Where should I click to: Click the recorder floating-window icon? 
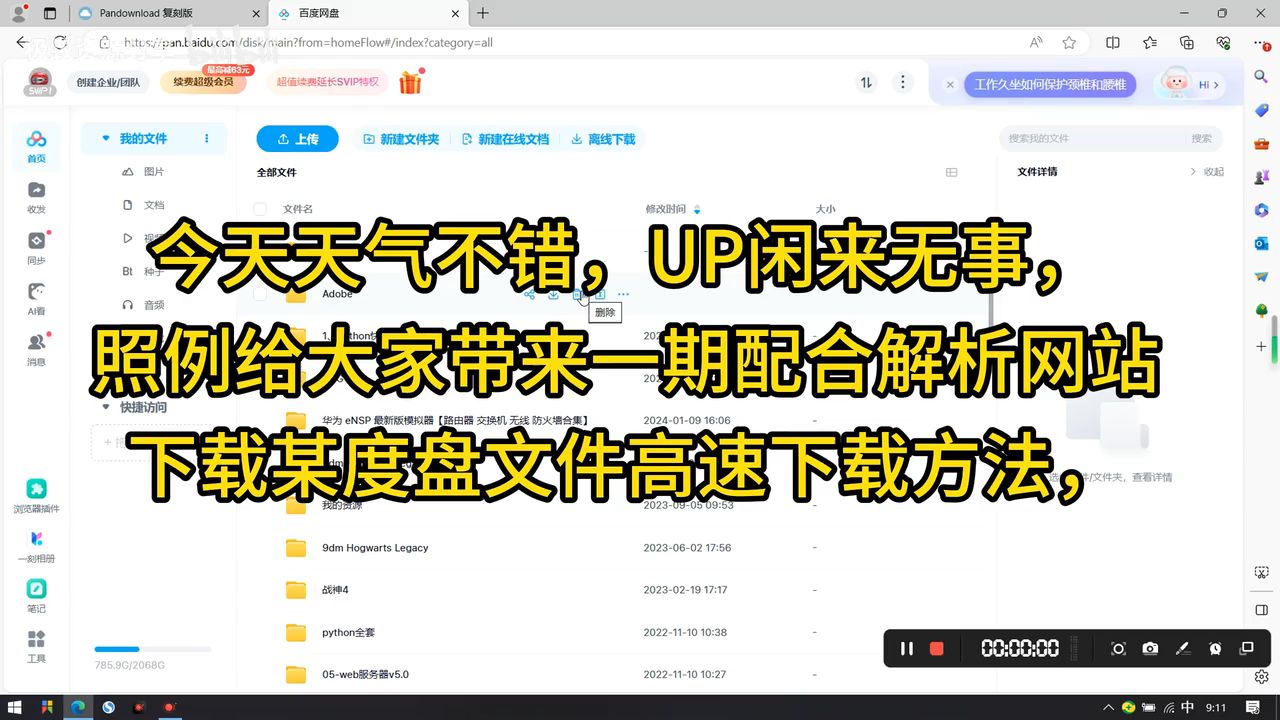tap(1246, 648)
